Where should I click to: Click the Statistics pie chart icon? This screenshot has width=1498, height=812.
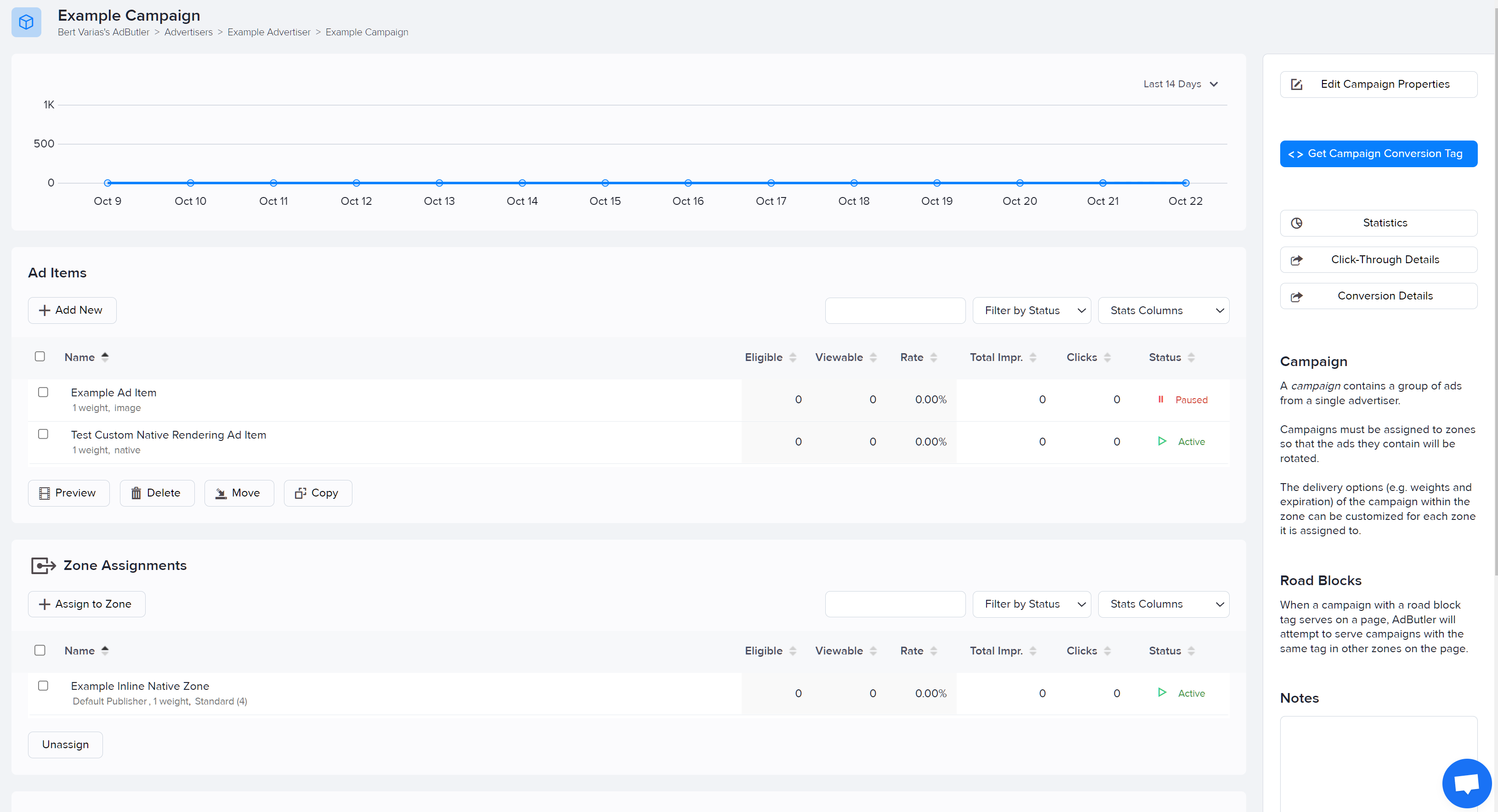[x=1296, y=223]
